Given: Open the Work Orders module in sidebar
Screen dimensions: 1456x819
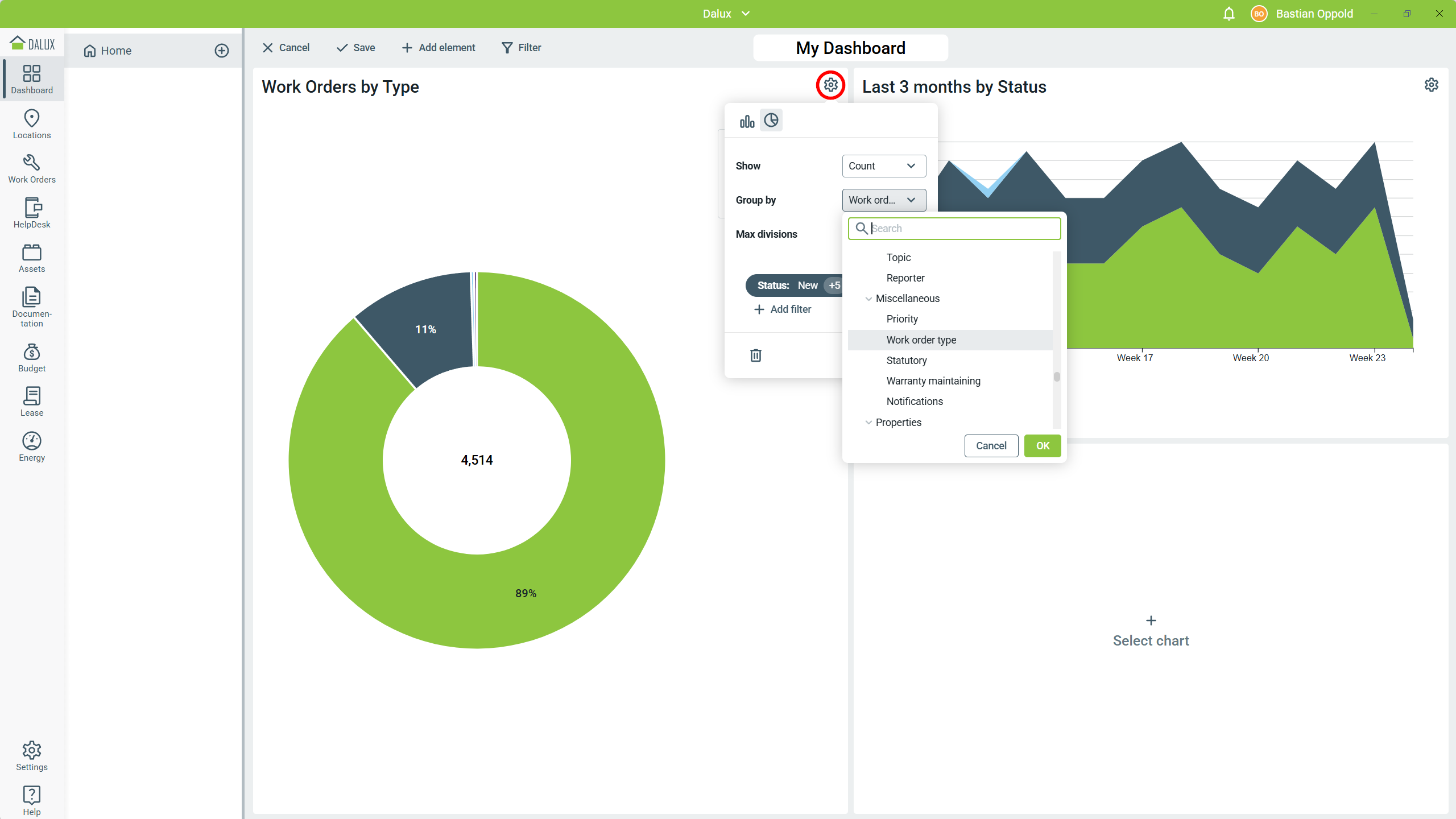Looking at the screenshot, I should pos(32,169).
